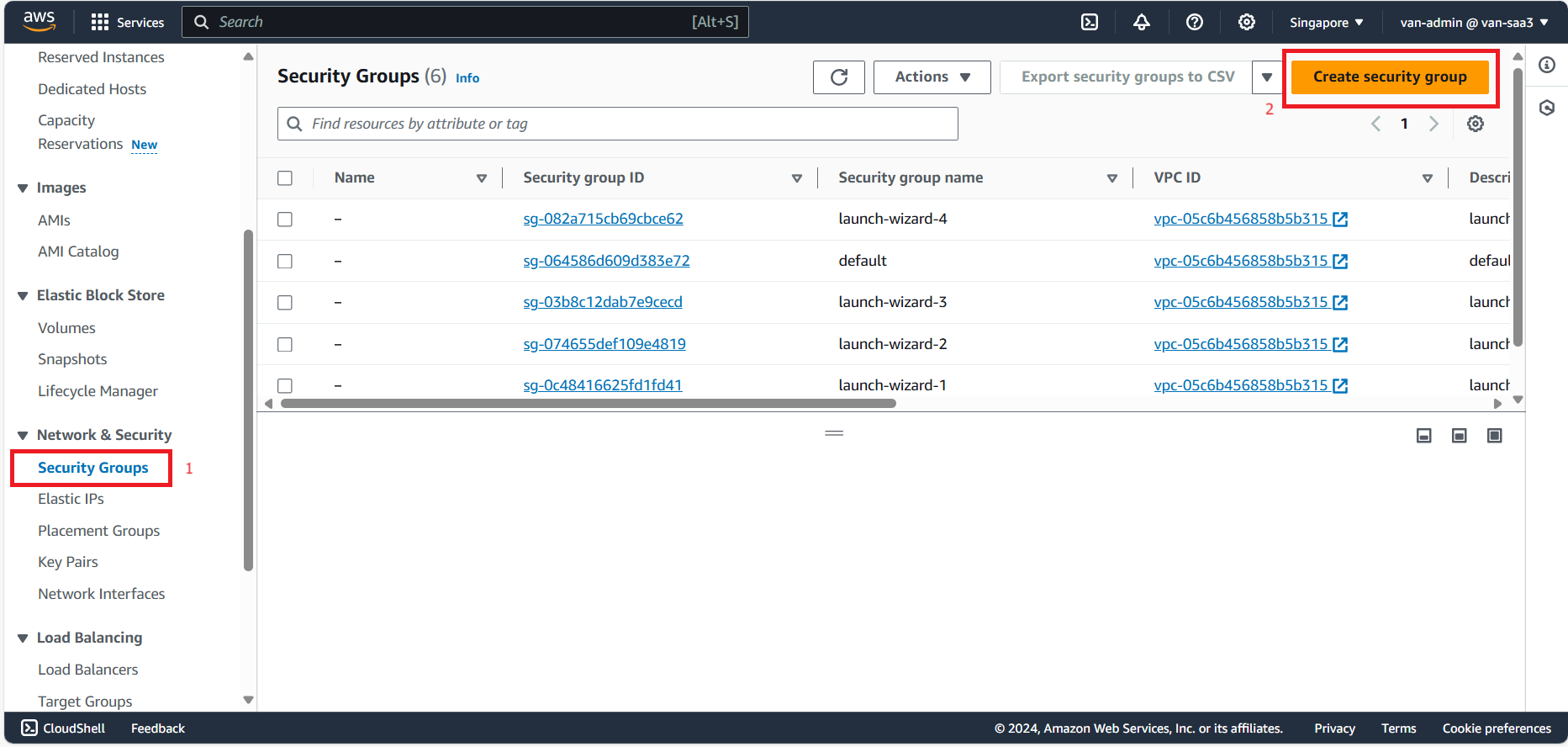This screenshot has width=1568, height=747.
Task: Open security group sg-074655def109e4819
Action: click(604, 344)
